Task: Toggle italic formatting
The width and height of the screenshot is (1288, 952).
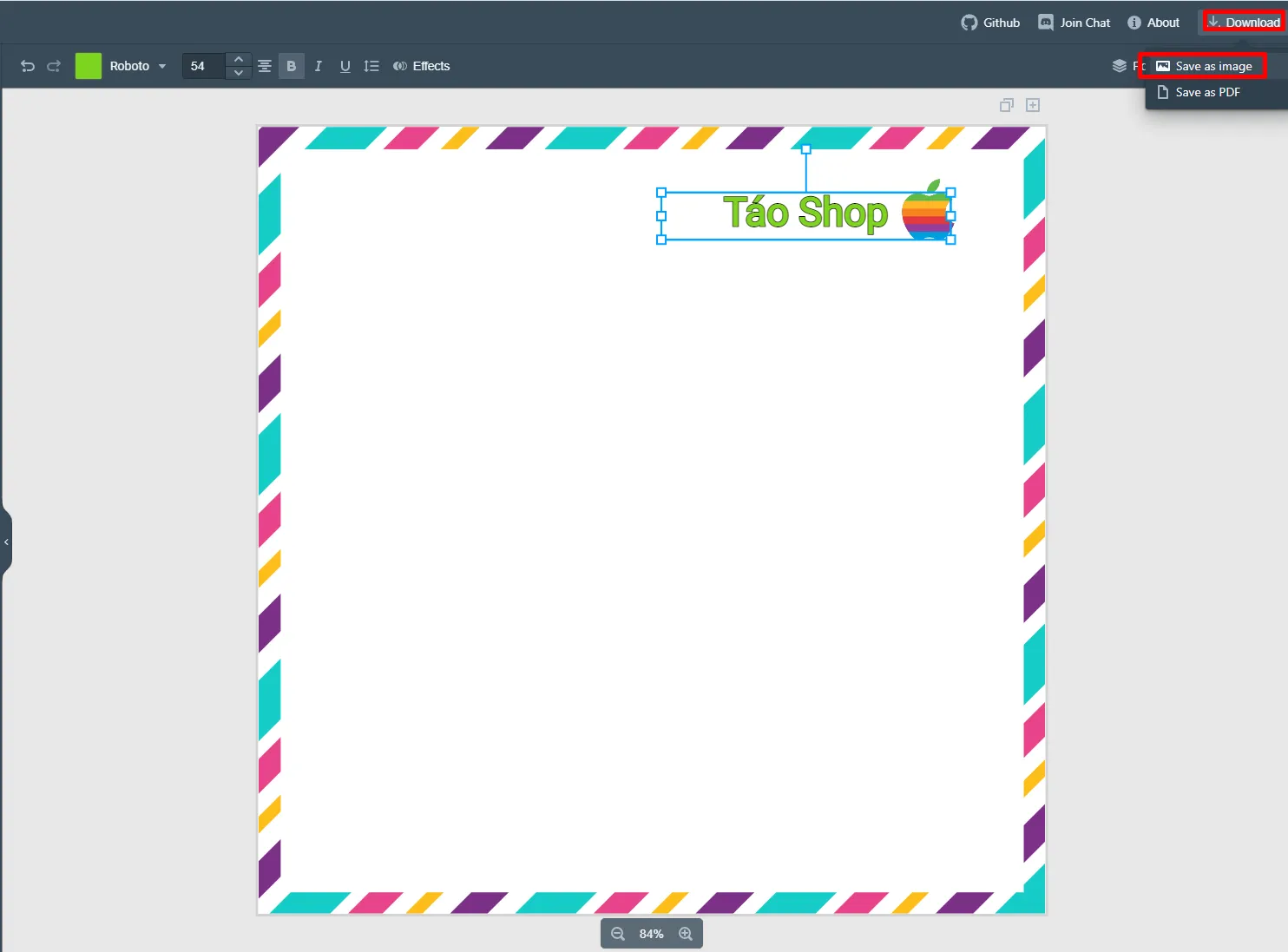Action: coord(319,66)
